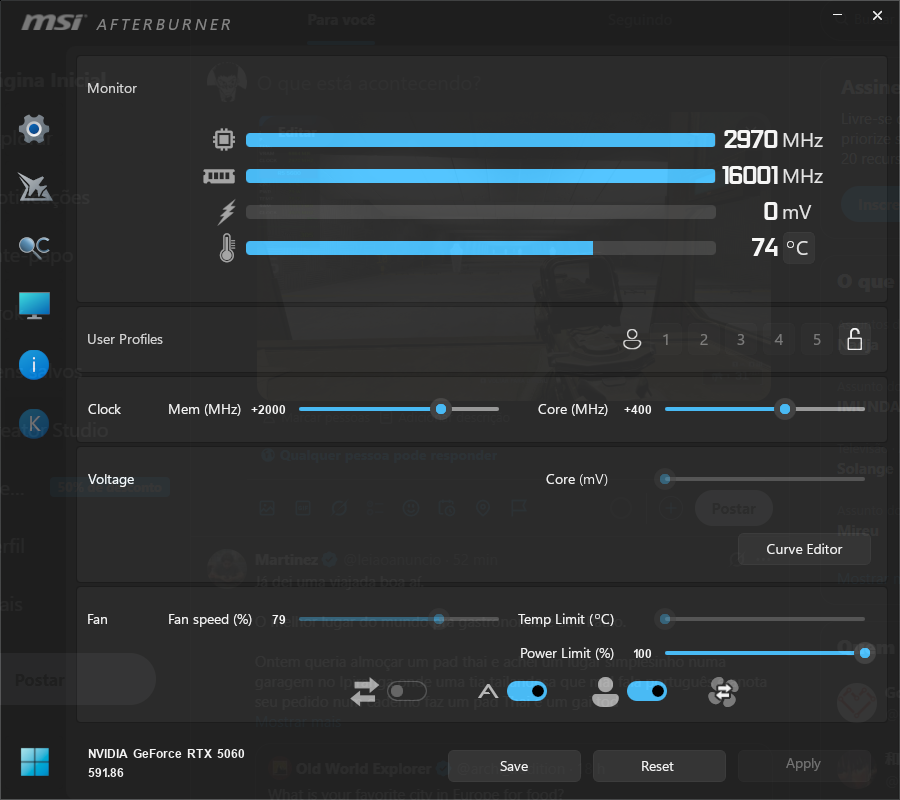This screenshot has width=900, height=800.
Task: Click the Monitor section title
Action: [112, 88]
